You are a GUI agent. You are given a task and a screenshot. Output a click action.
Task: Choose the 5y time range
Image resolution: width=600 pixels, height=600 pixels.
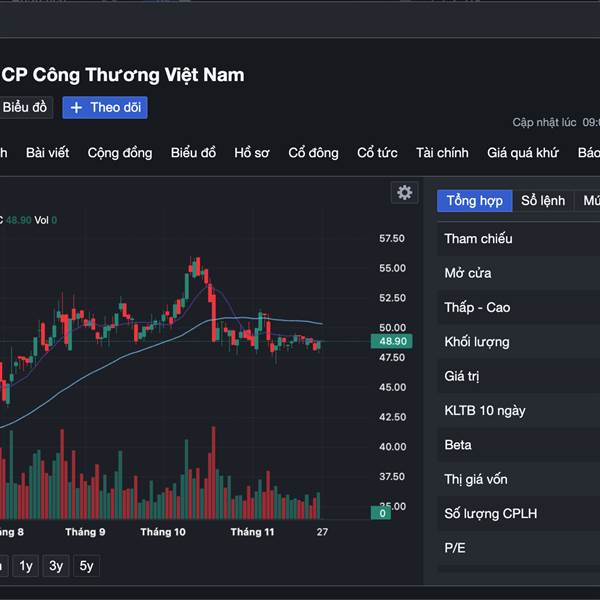point(87,566)
